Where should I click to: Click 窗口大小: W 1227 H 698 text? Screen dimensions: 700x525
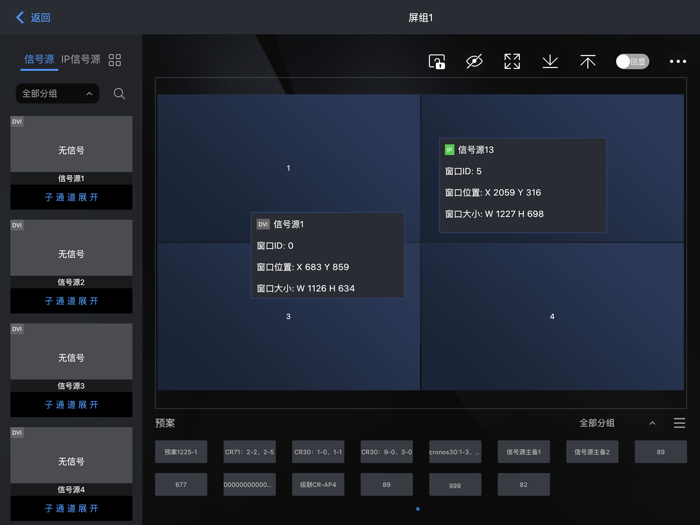(494, 214)
